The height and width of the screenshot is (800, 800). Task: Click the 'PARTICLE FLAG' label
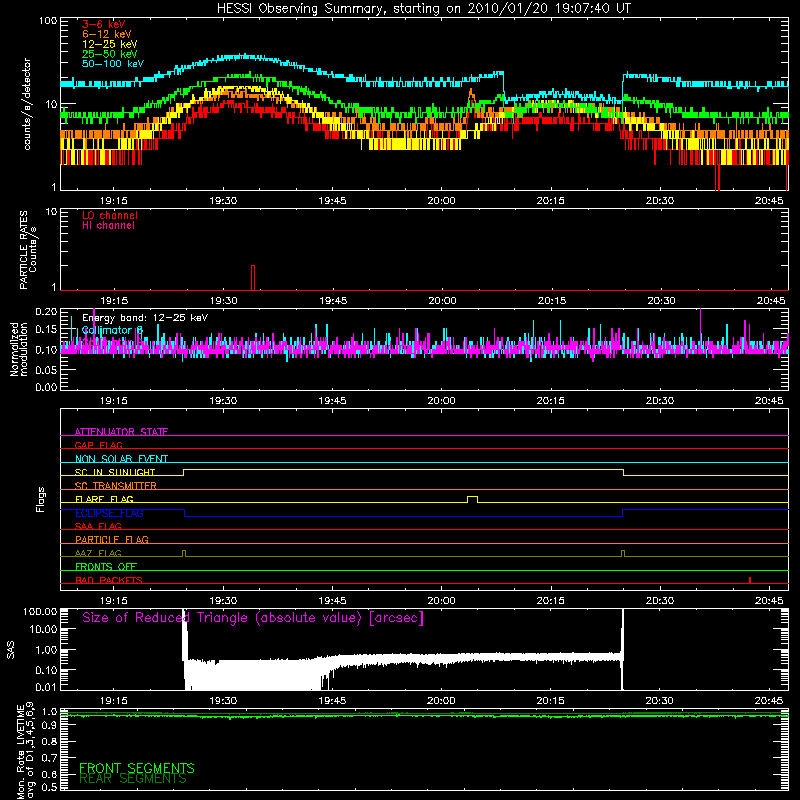112,539
